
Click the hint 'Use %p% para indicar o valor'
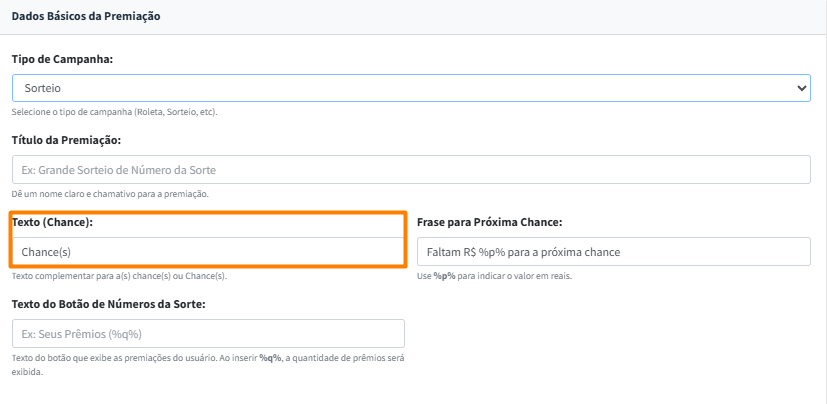click(x=495, y=276)
